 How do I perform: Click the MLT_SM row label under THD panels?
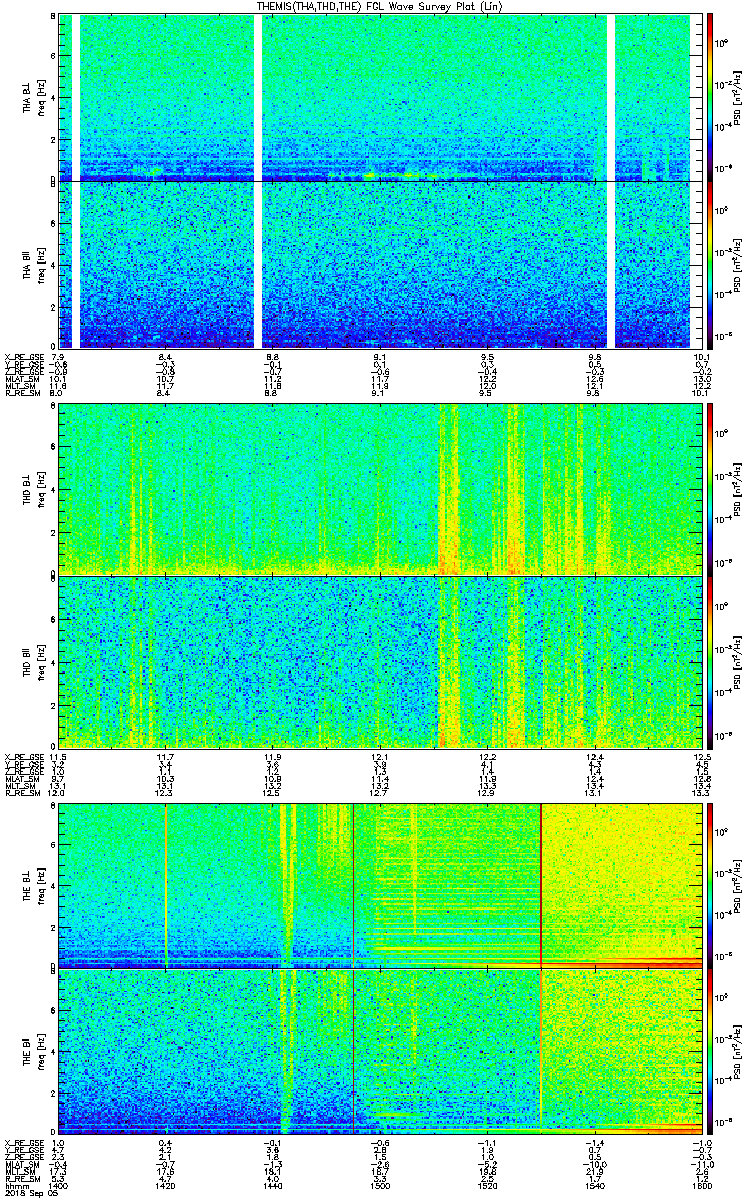[19, 785]
